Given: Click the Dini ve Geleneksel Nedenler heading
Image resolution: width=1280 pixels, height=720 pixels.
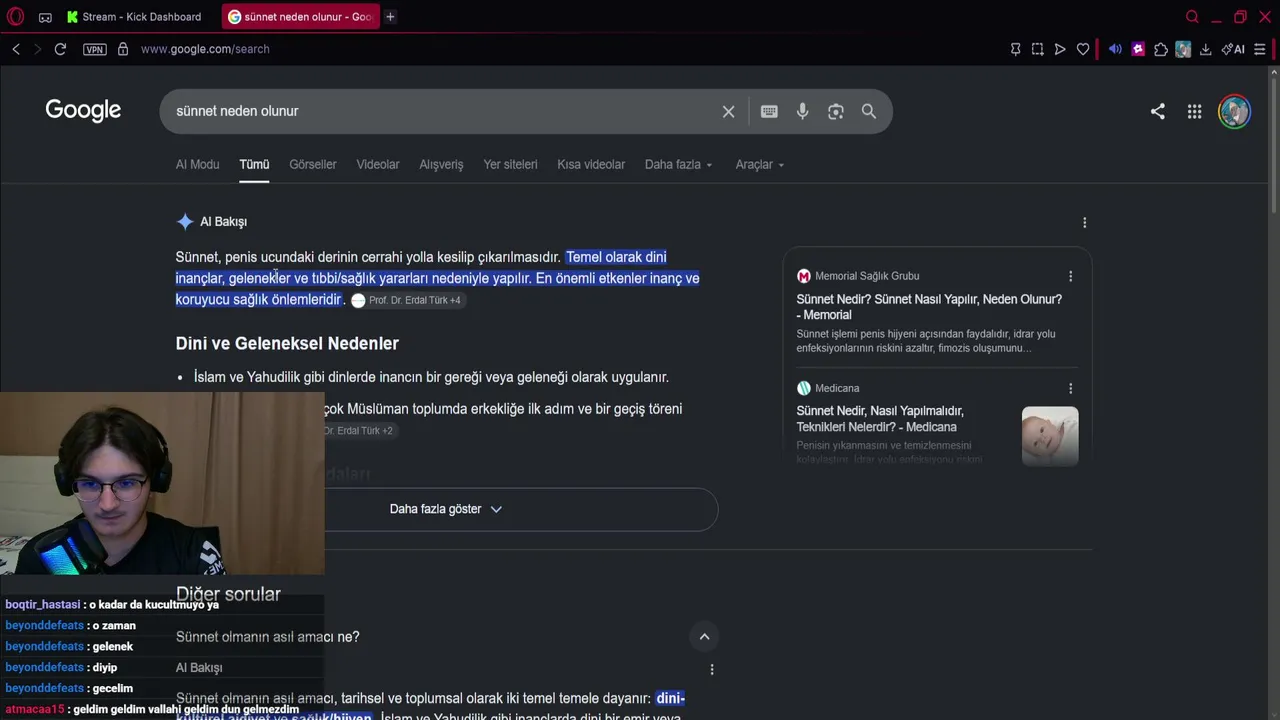Looking at the screenshot, I should pos(287,343).
